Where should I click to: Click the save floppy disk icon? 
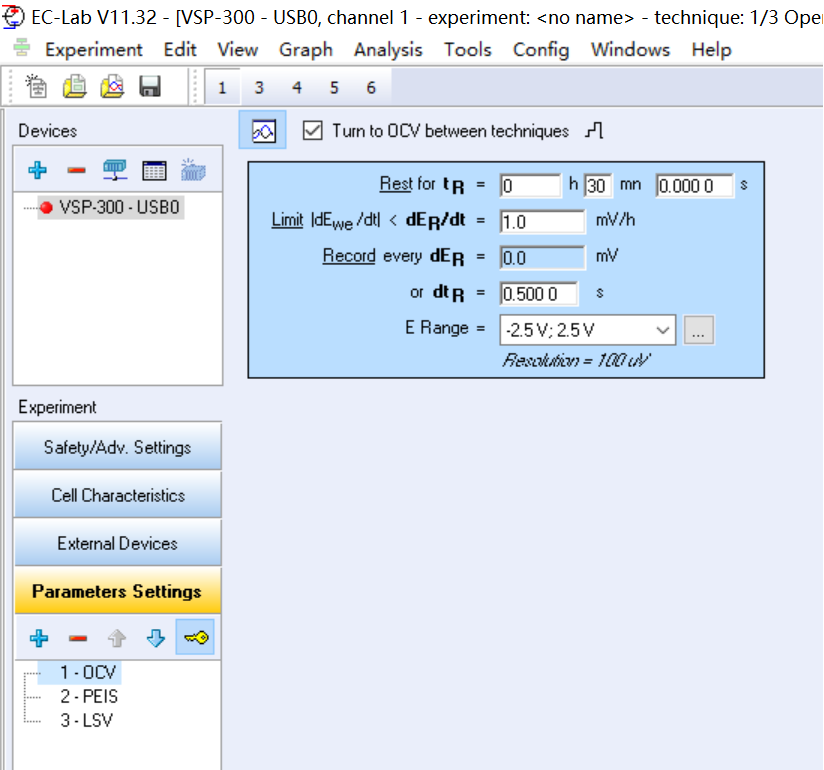[x=150, y=87]
